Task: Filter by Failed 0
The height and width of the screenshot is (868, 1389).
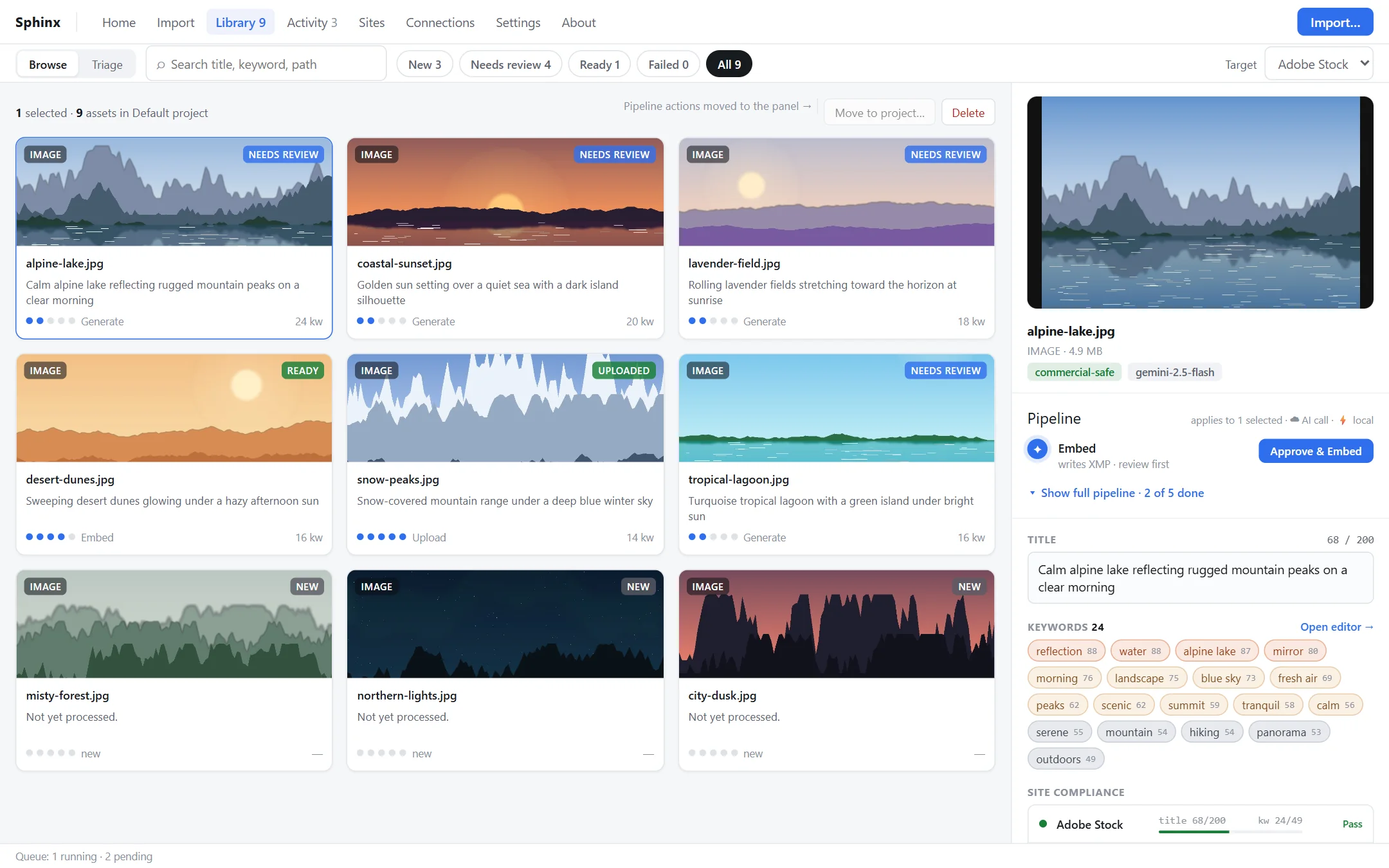Action: tap(668, 64)
